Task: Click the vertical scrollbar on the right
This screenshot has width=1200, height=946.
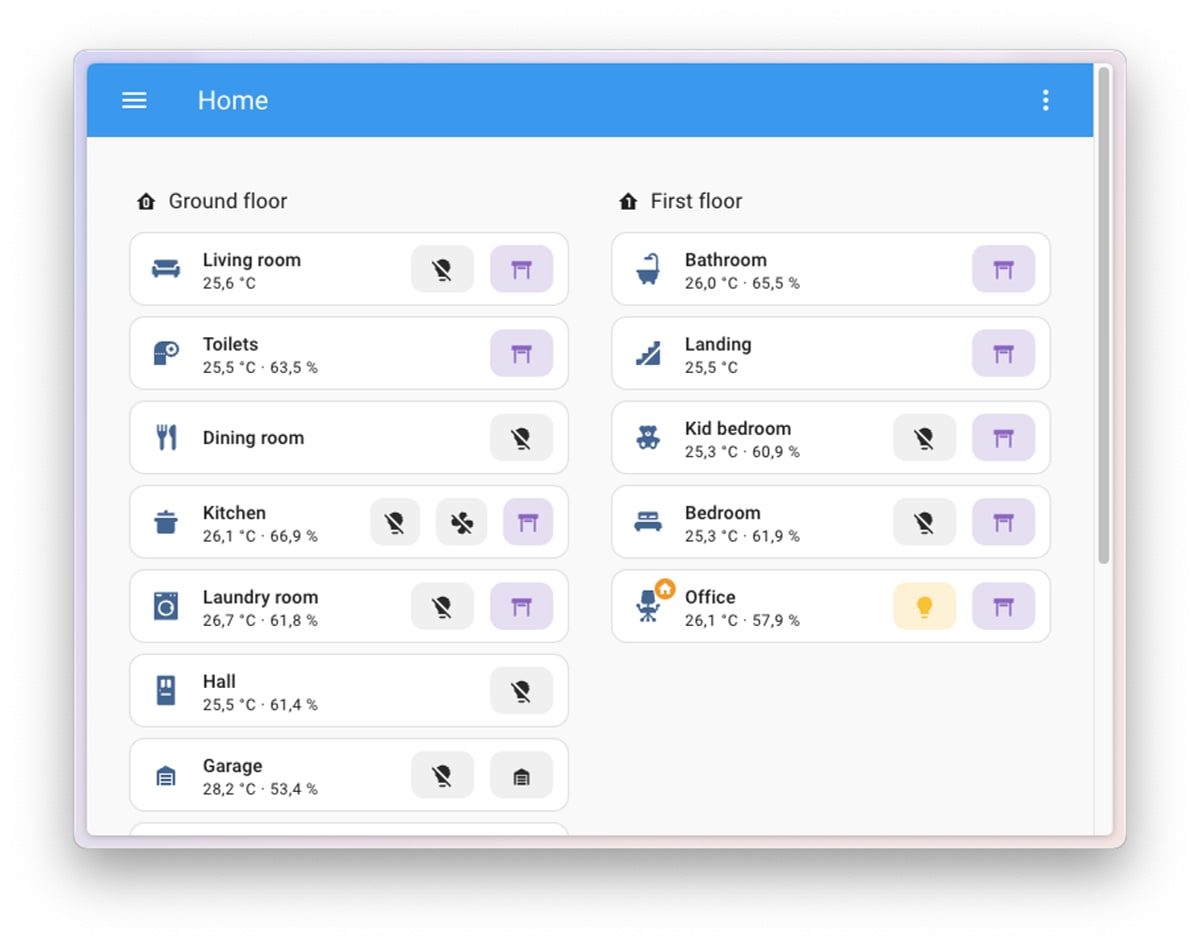Action: [1103, 315]
